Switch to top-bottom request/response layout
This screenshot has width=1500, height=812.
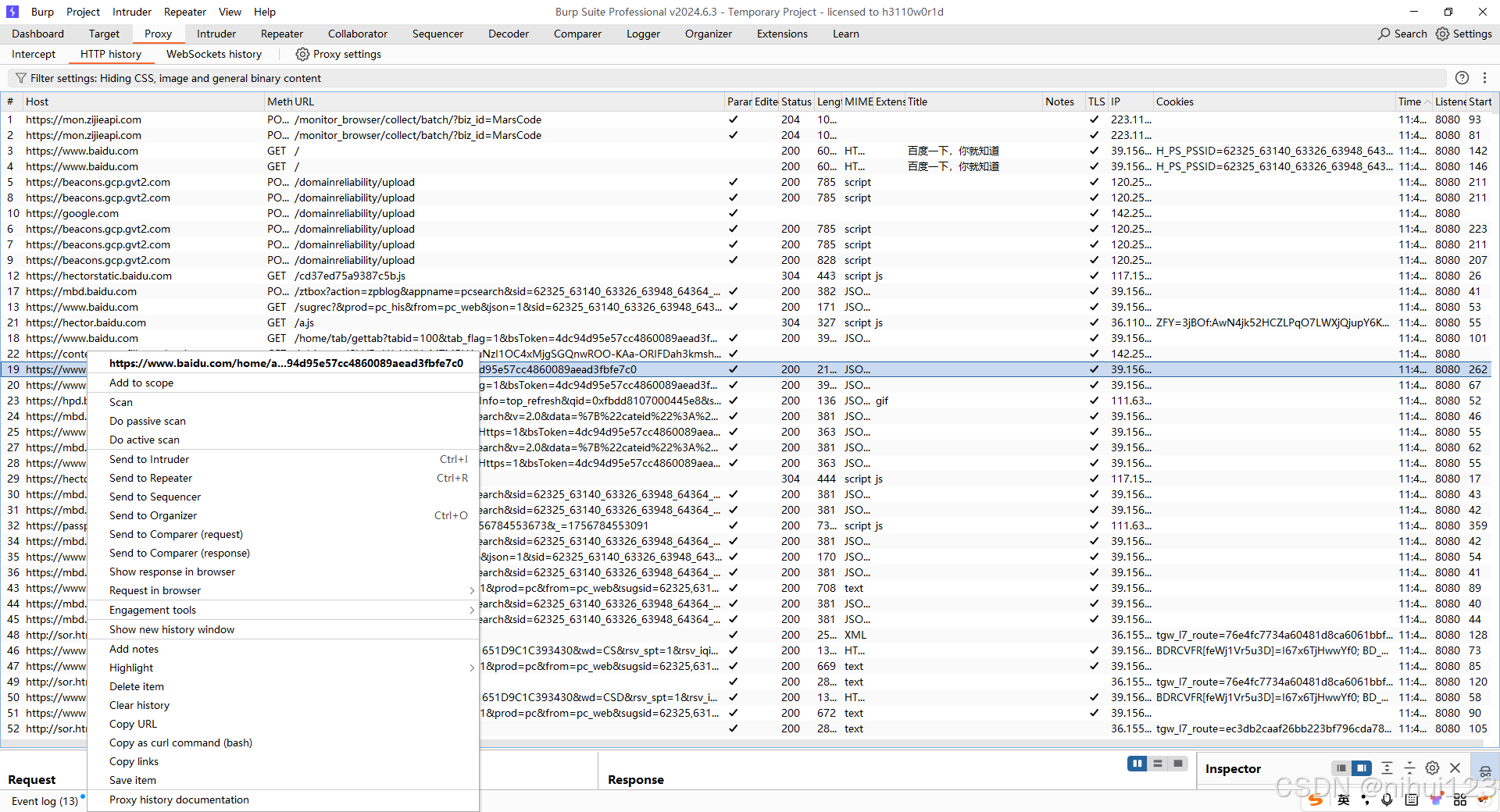click(1158, 764)
